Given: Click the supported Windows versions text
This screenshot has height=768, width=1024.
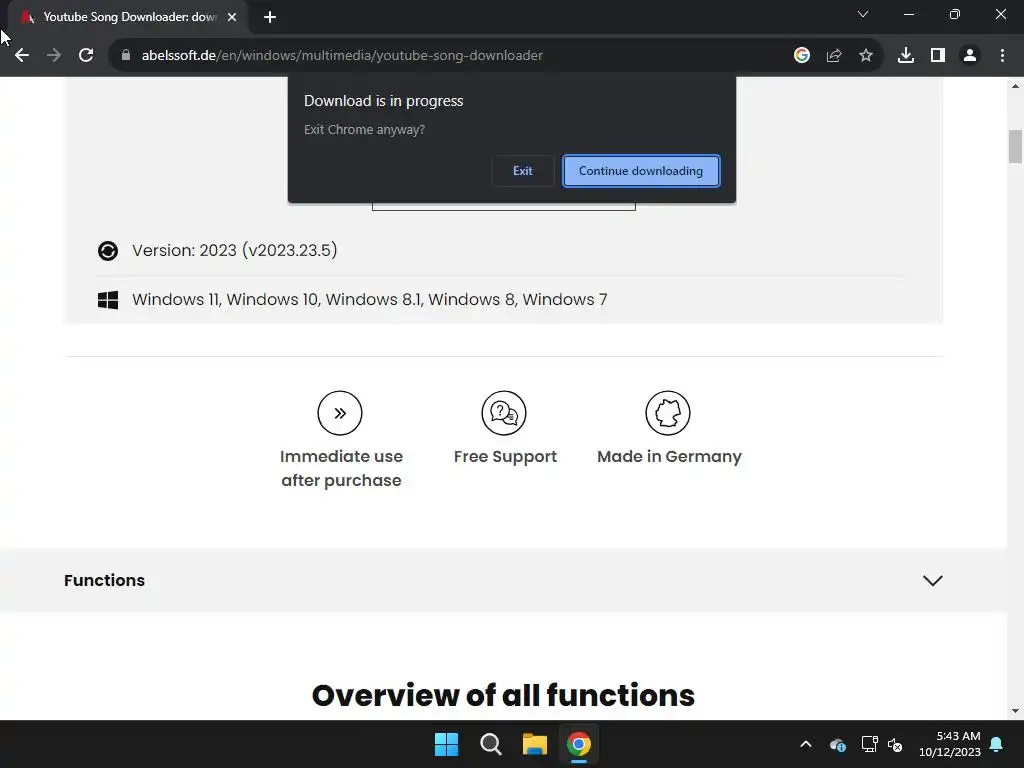Looking at the screenshot, I should click(x=370, y=300).
